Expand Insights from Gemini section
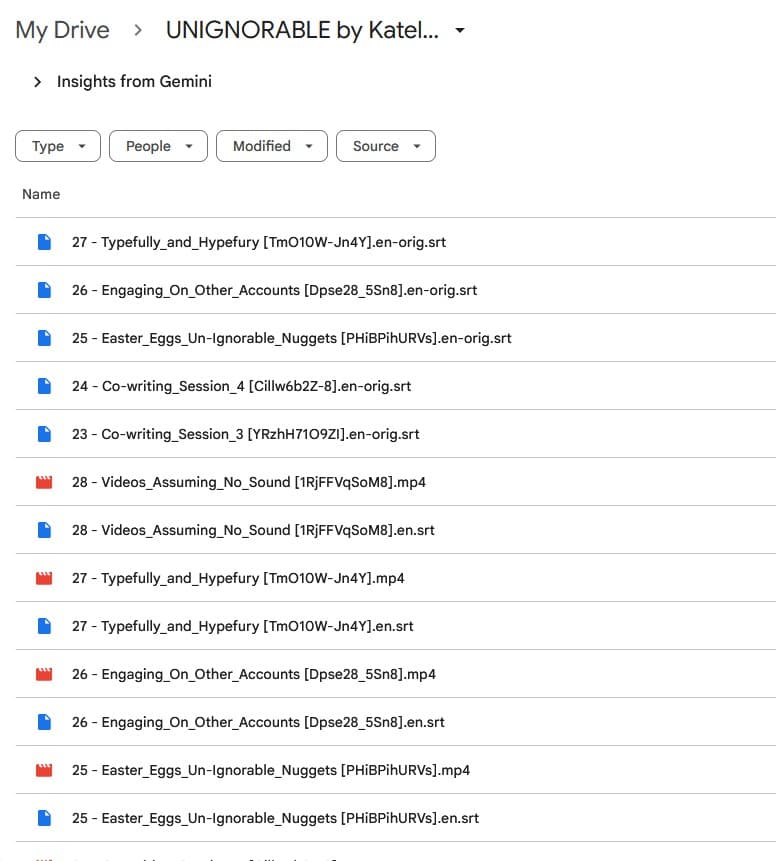This screenshot has height=861, width=776. pos(37,82)
